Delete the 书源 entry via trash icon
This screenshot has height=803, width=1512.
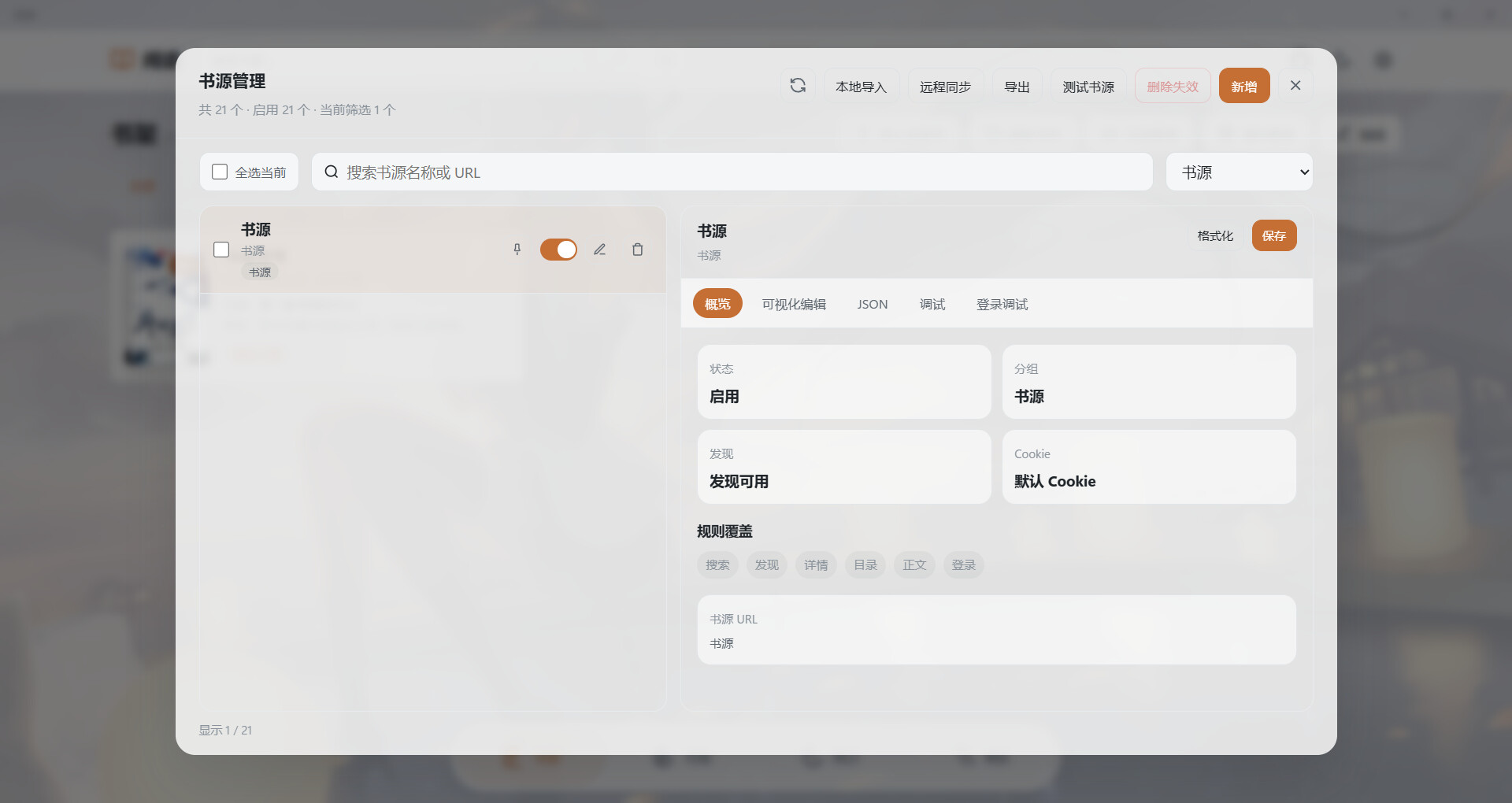point(638,250)
